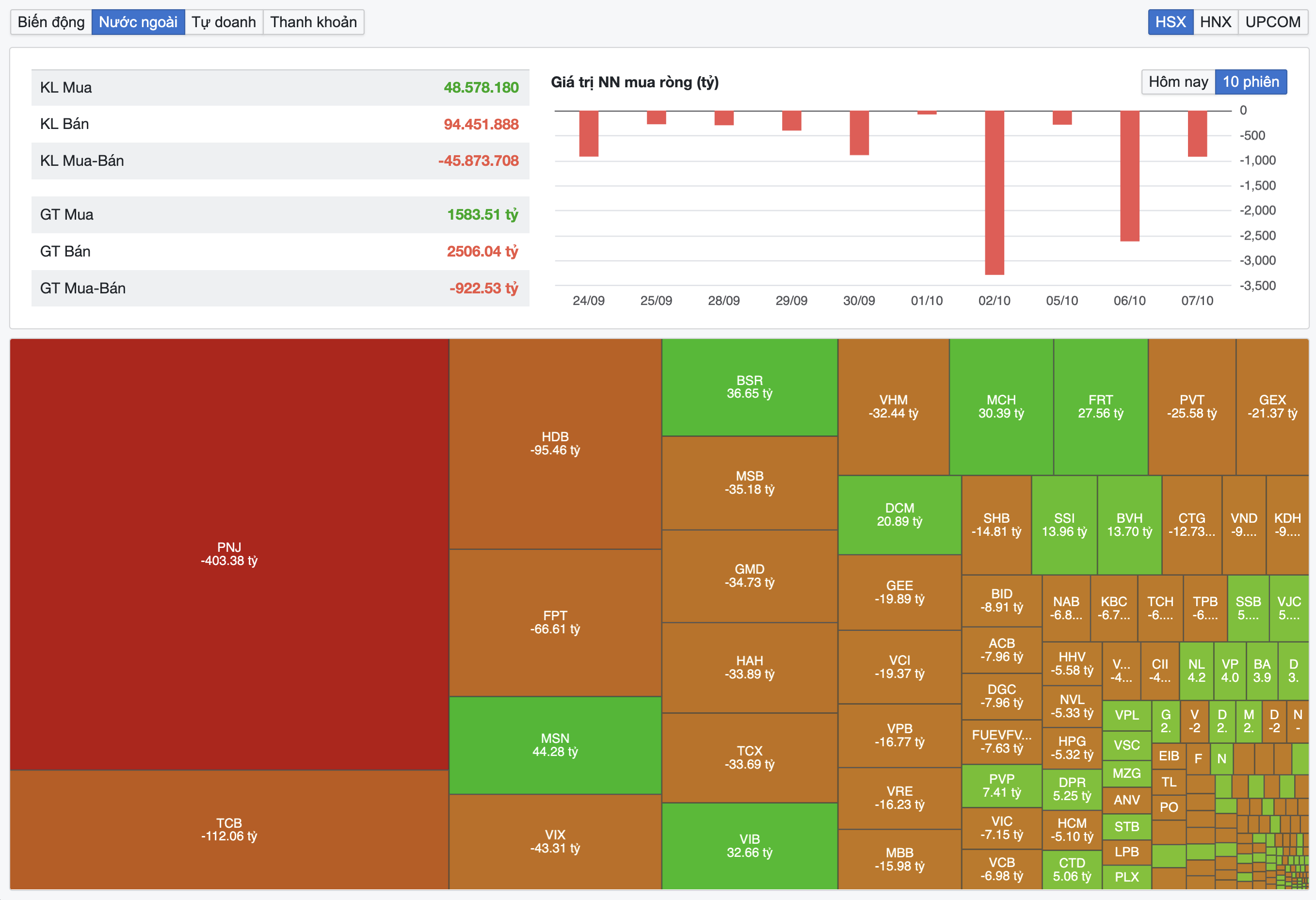The image size is (1316, 900).
Task: Click the KL Mua value 48.578.180
Action: (x=481, y=88)
